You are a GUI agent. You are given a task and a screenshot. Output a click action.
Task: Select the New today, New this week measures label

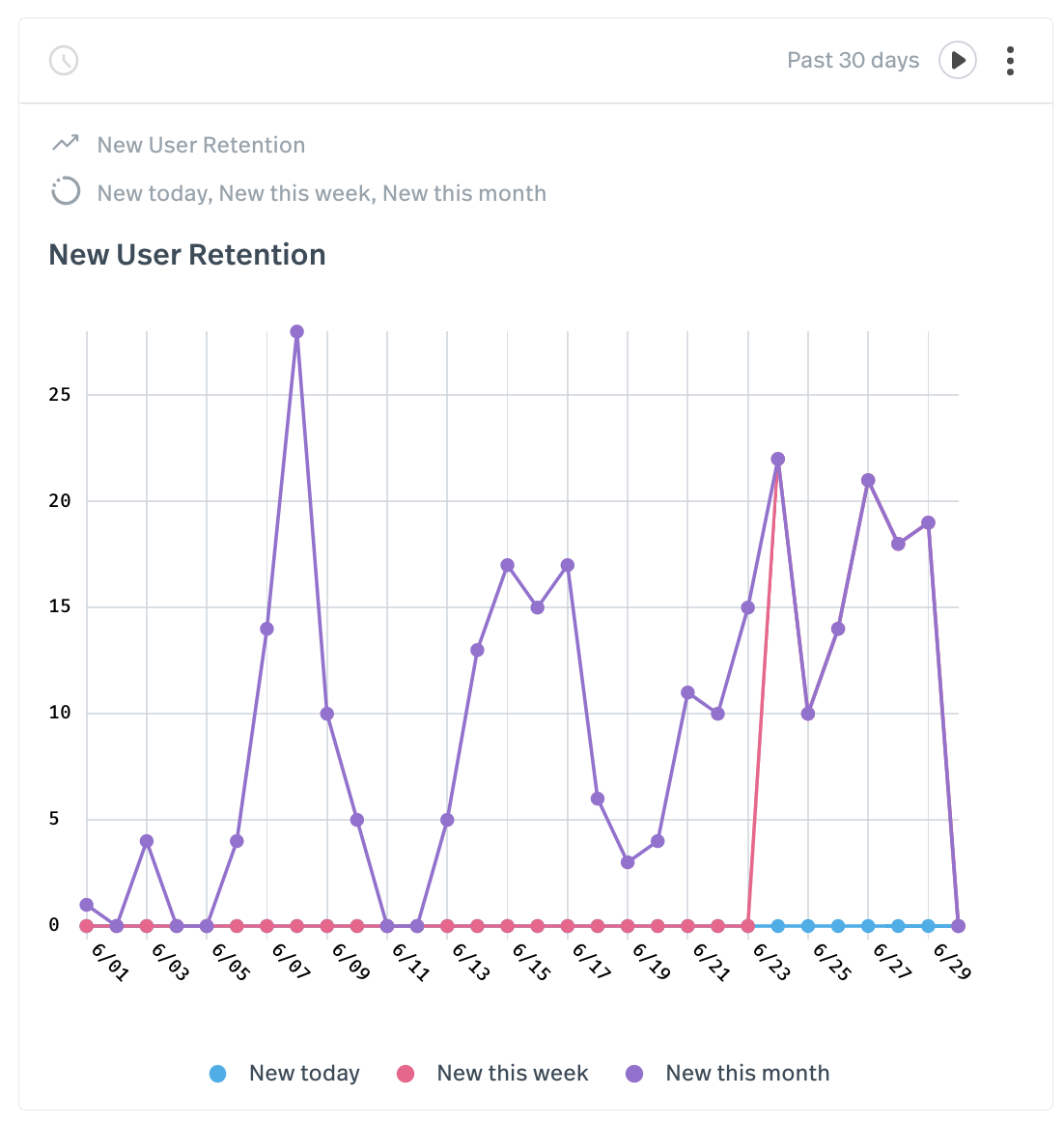tap(322, 193)
